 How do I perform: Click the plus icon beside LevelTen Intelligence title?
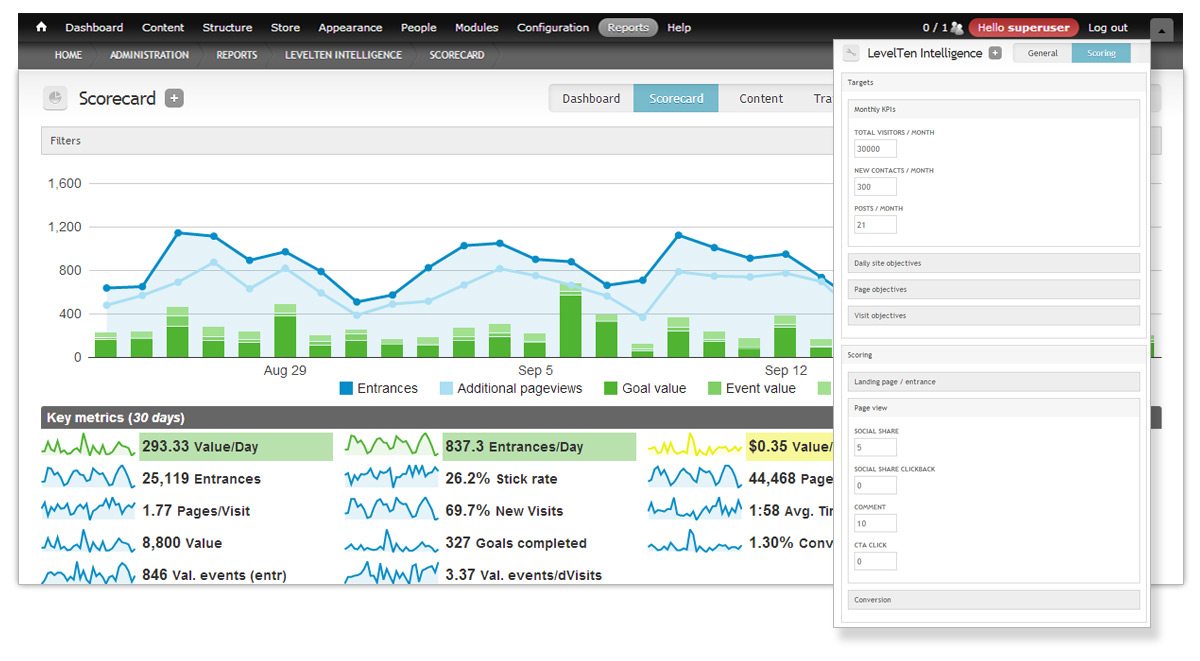tap(995, 53)
